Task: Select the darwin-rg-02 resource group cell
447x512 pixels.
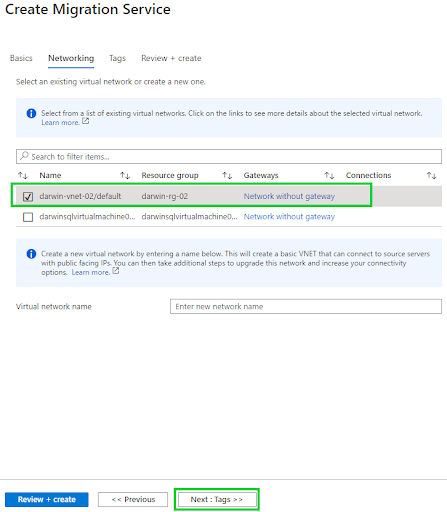Action: (x=165, y=196)
